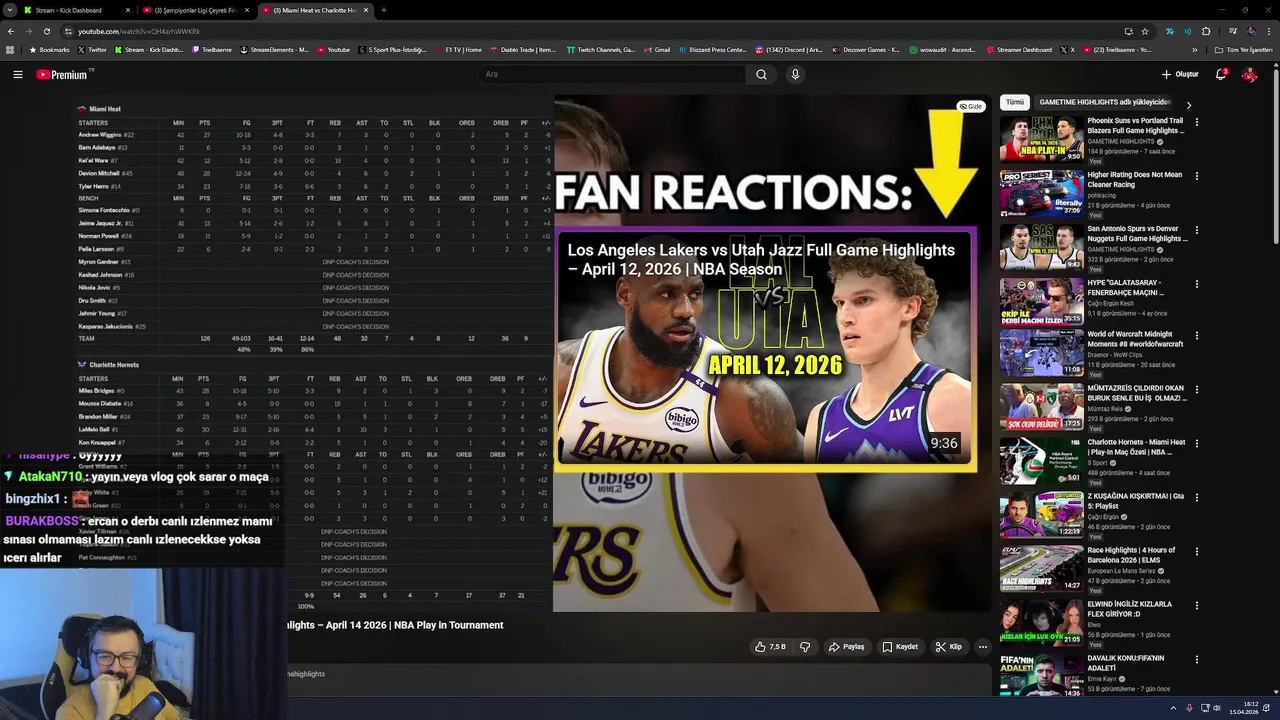Open the browser extensions puzzle icon
The image size is (1280, 720).
tap(1206, 31)
